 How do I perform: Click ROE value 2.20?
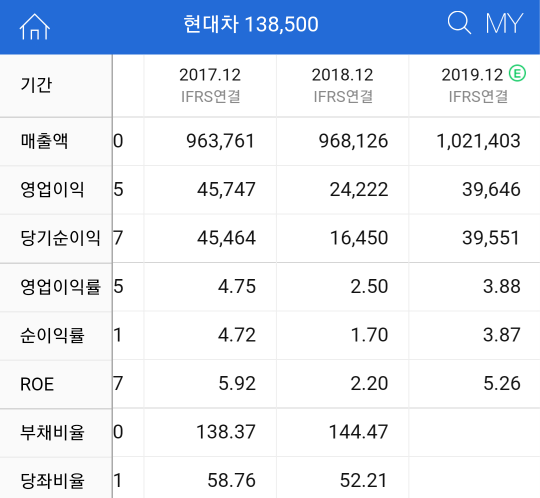pyautogui.click(x=369, y=384)
